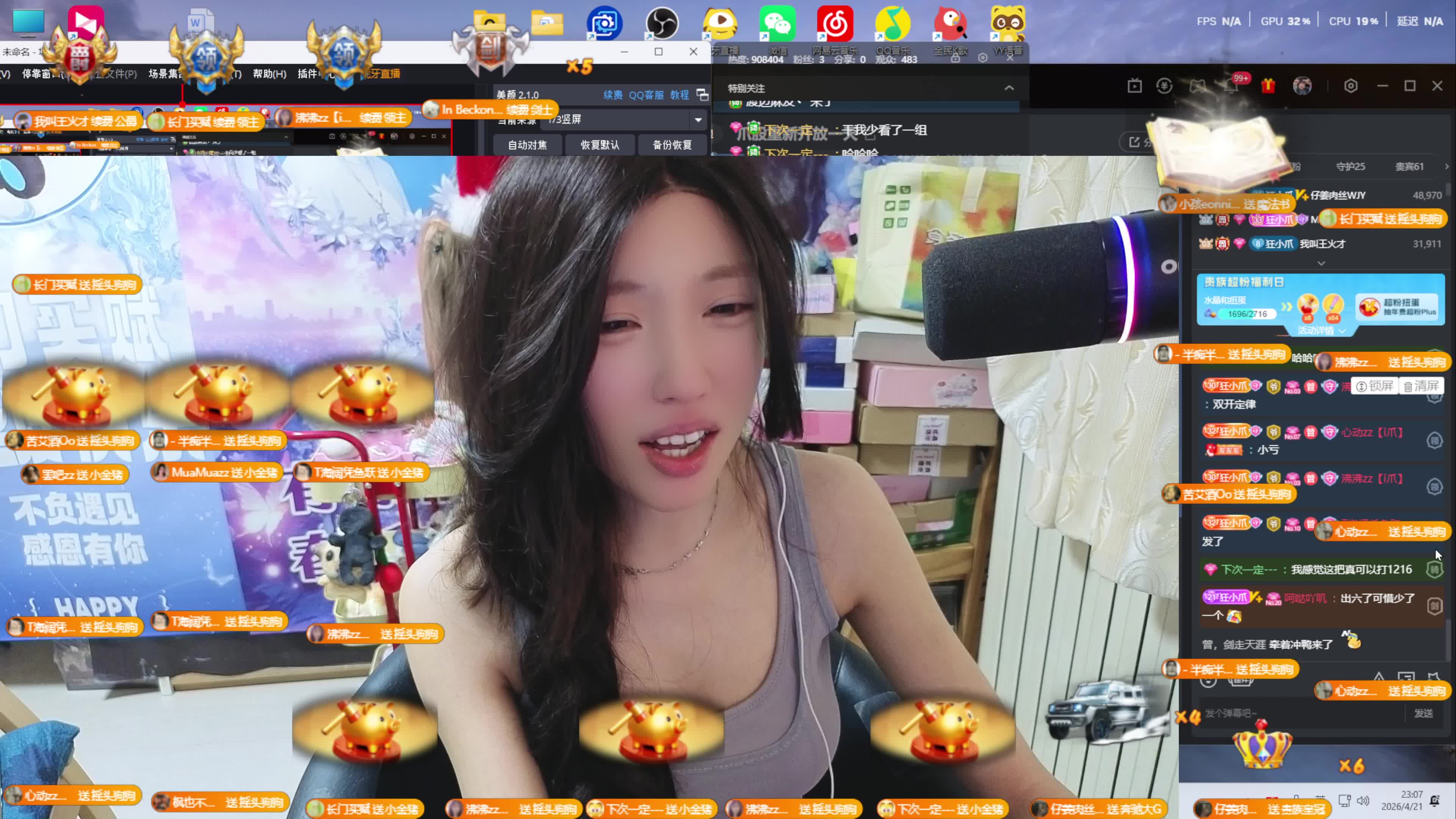
Task: Toggle the beauty panel float-window icon
Action: pos(702,94)
